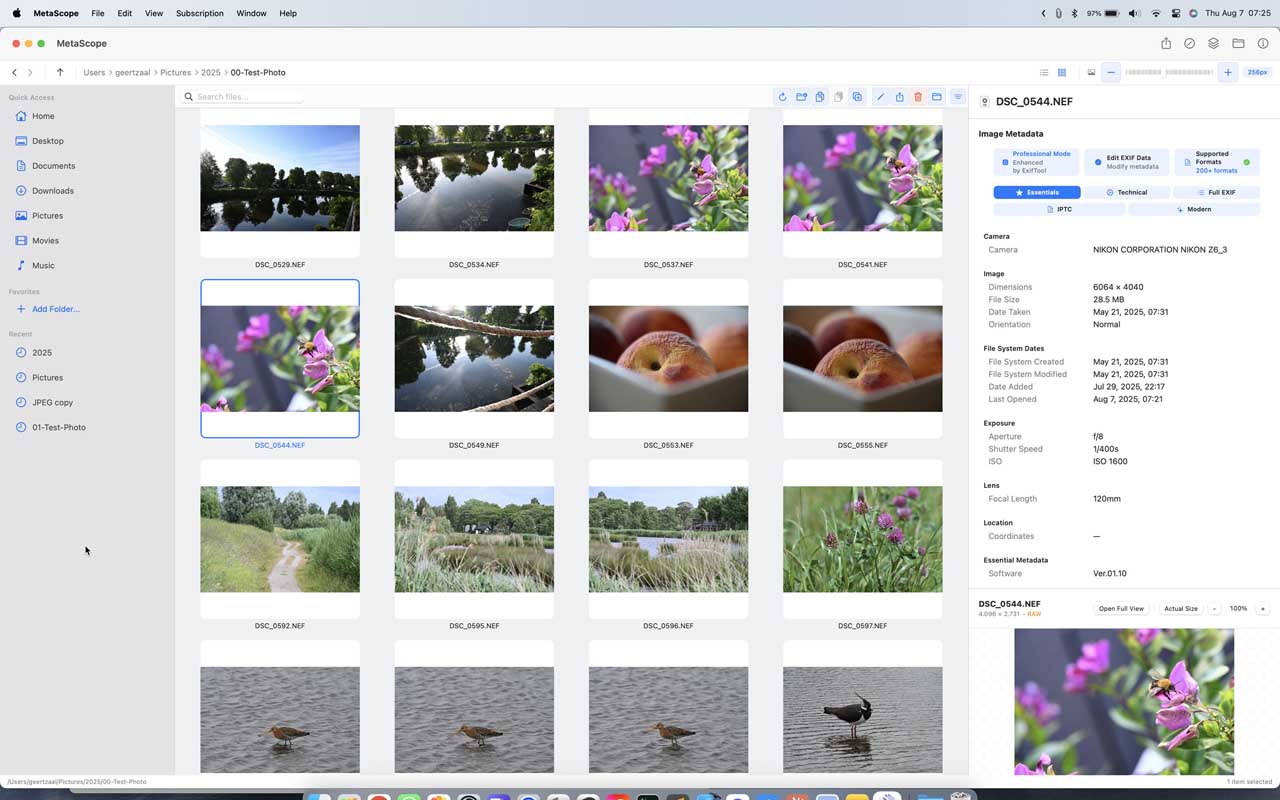The width and height of the screenshot is (1280, 800).
Task: Zoom out preview with minus button
Action: pos(1214,608)
